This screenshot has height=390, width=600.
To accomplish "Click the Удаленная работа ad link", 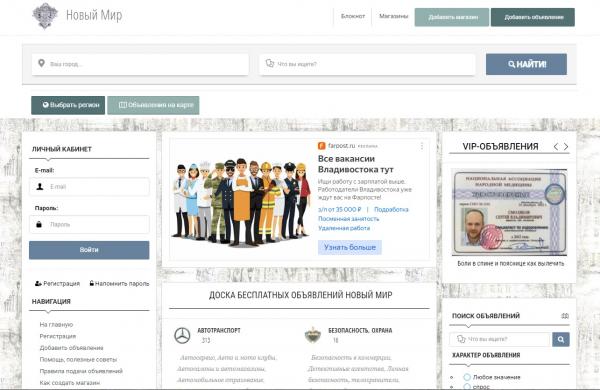I will [x=344, y=228].
